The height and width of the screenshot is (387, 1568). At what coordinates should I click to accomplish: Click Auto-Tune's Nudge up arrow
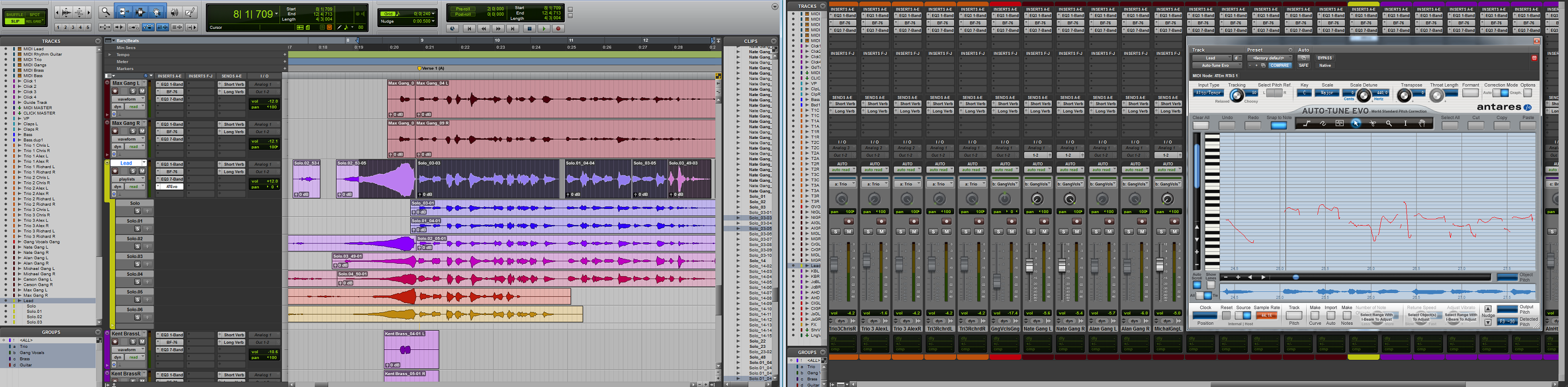point(1488,309)
